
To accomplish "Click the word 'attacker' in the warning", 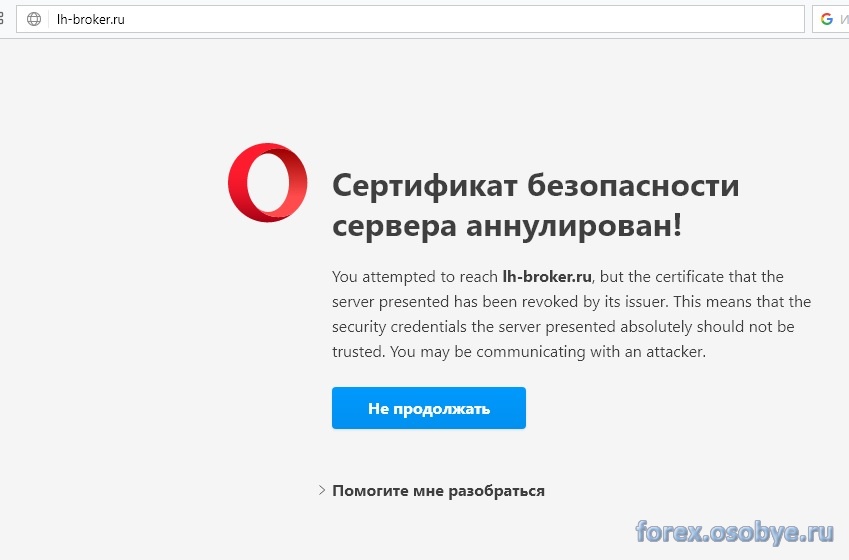I will 671,352.
